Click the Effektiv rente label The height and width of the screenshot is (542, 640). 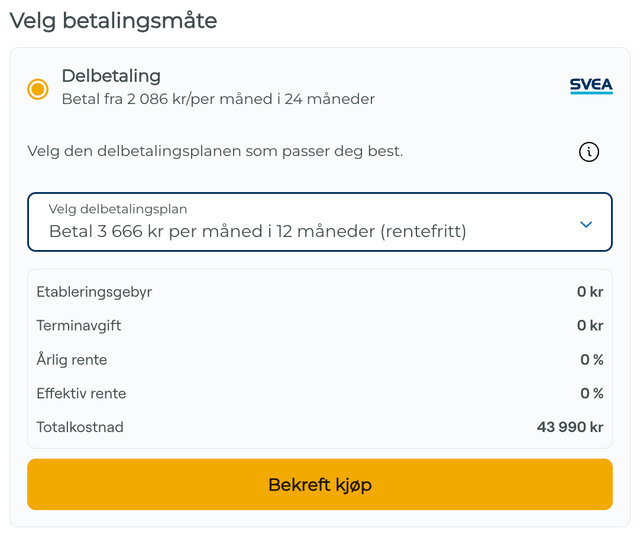[x=81, y=393]
